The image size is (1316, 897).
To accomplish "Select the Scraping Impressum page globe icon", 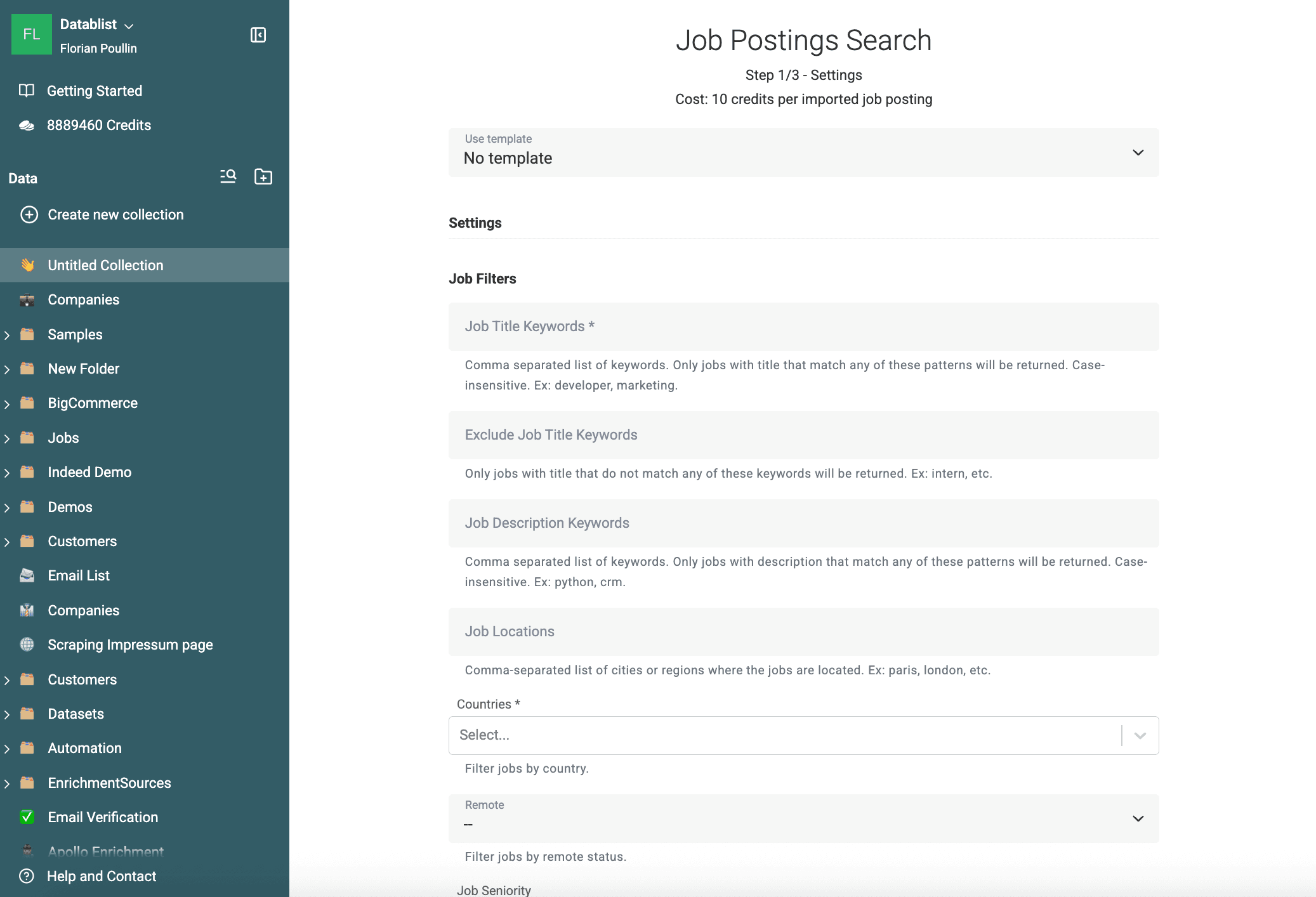I will tap(27, 645).
